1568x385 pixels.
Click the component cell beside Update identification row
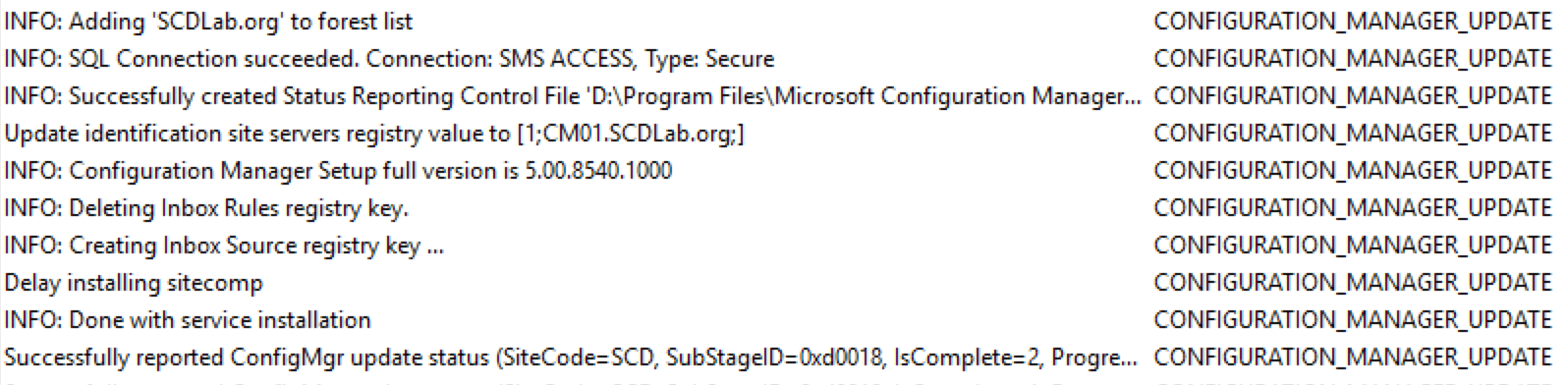pyautogui.click(x=1353, y=134)
